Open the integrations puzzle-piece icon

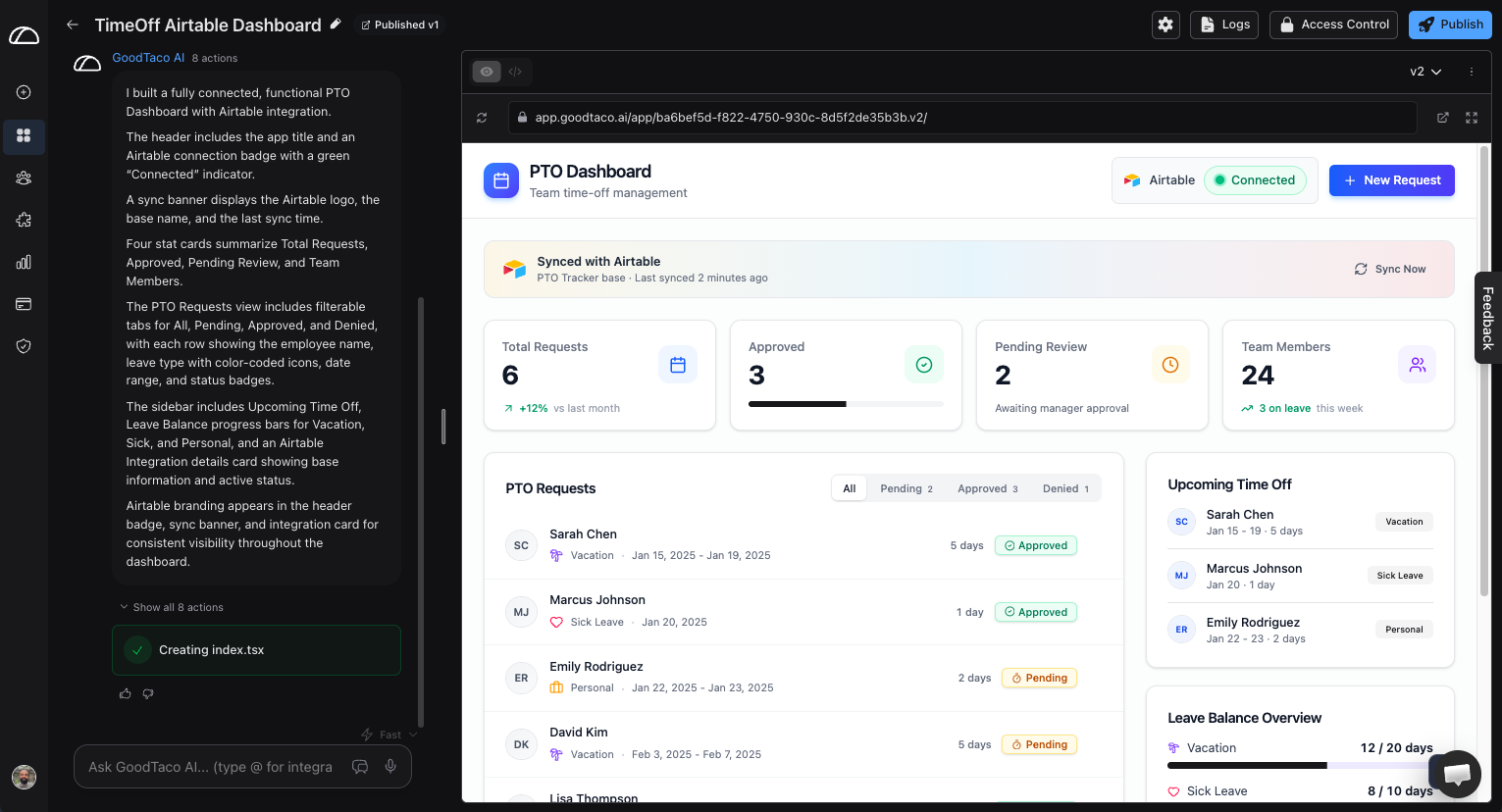[x=24, y=220]
